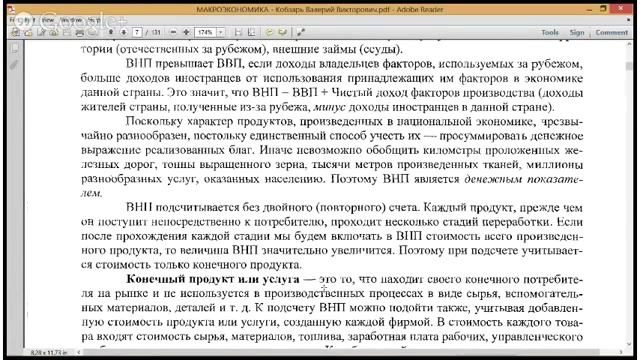
Task: Click the fit width scrolling icon
Action: coord(238,32)
